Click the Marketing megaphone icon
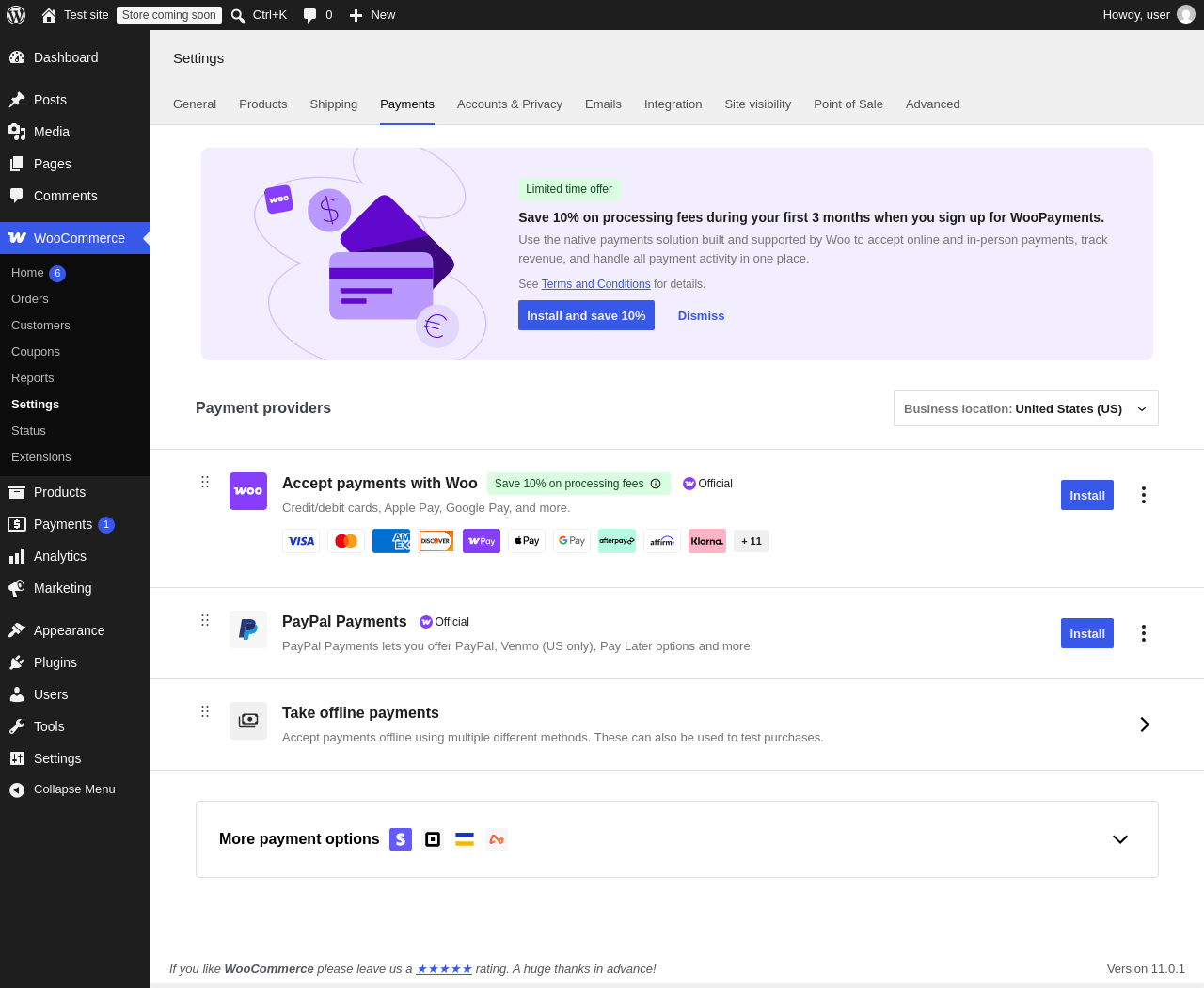The width and height of the screenshot is (1204, 988). pos(17,588)
